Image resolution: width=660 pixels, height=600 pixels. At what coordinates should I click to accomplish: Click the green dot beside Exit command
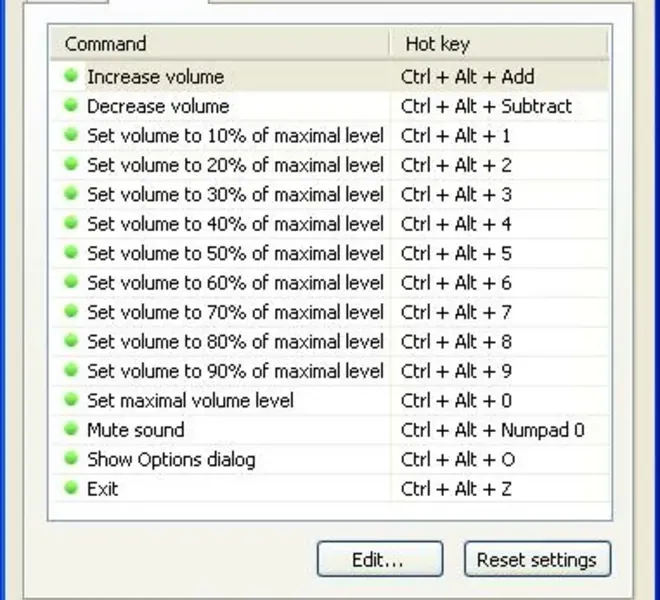pos(71,489)
